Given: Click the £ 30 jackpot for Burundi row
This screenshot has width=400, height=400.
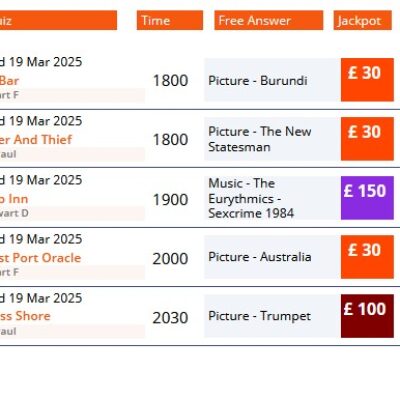Looking at the screenshot, I should 367,80.
